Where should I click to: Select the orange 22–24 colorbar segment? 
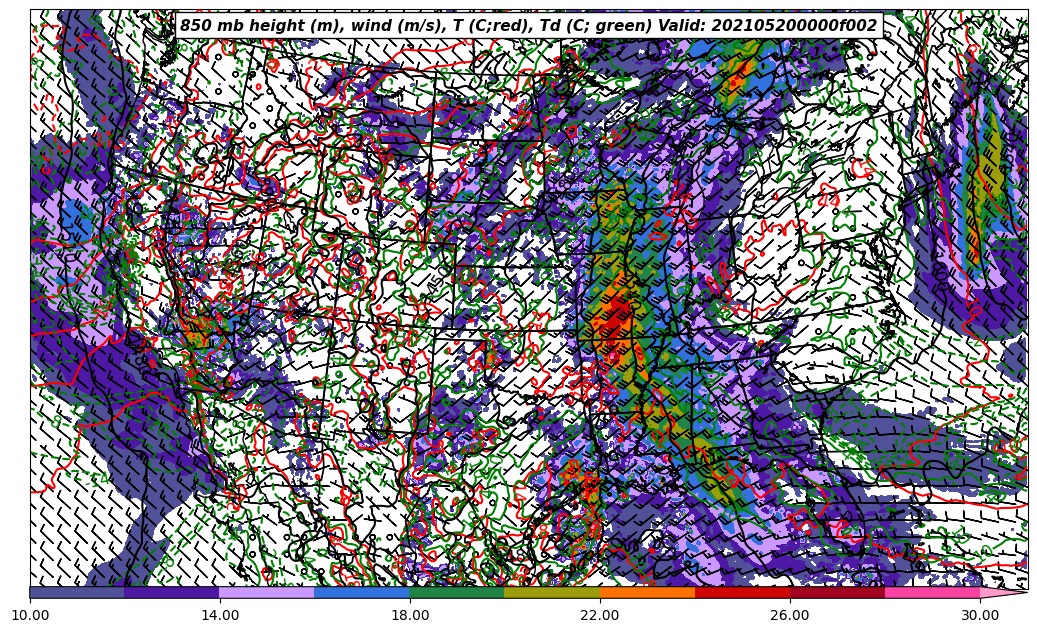click(x=647, y=592)
